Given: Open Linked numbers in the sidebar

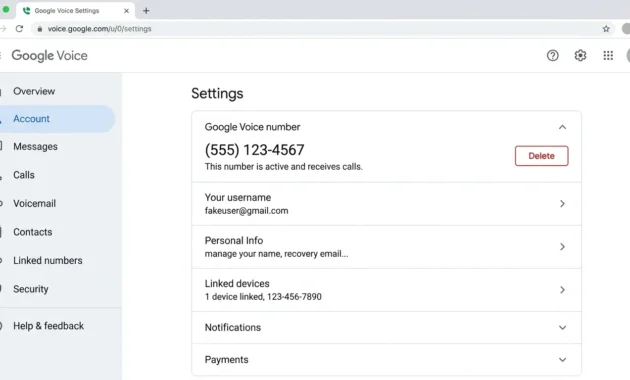Looking at the screenshot, I should pos(48,260).
